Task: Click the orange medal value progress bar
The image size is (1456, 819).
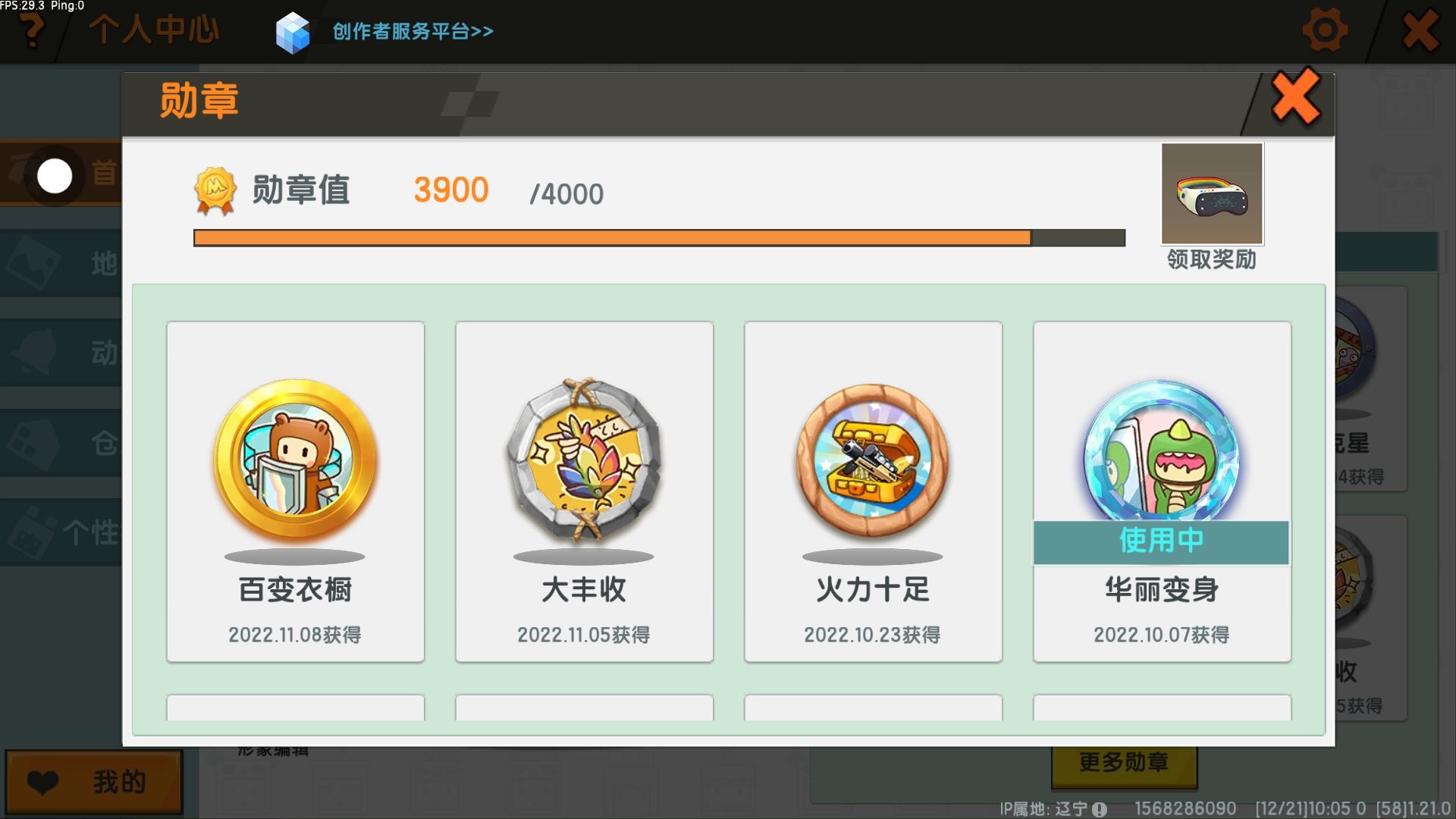Action: (659, 238)
